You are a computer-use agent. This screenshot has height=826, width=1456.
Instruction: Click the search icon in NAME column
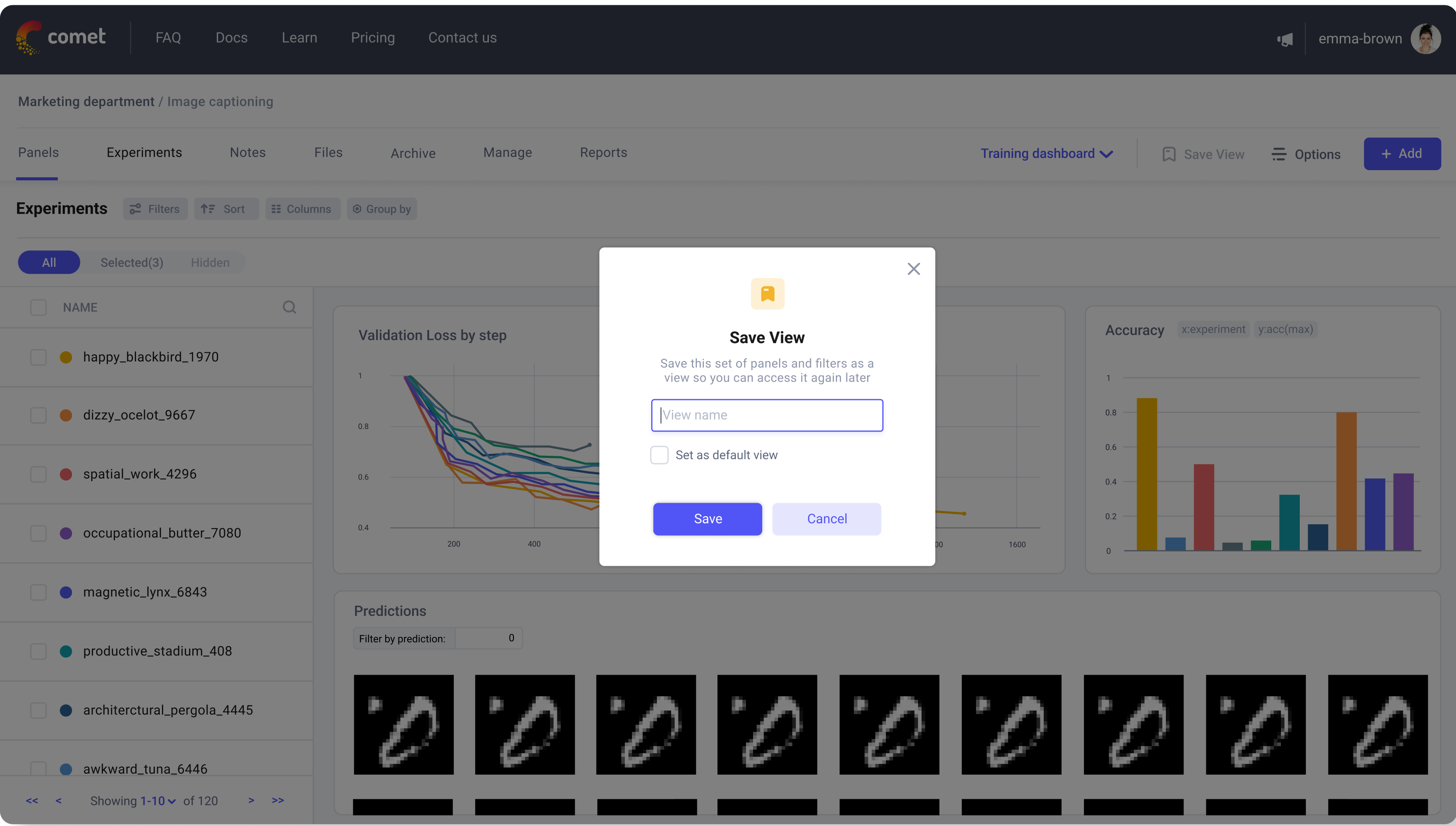click(x=289, y=307)
